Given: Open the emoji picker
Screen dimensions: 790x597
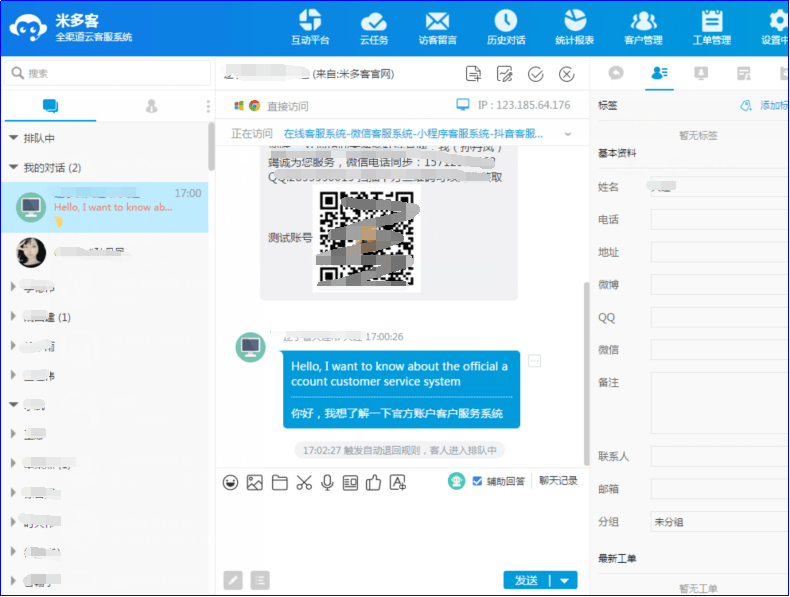Looking at the screenshot, I should click(x=230, y=483).
